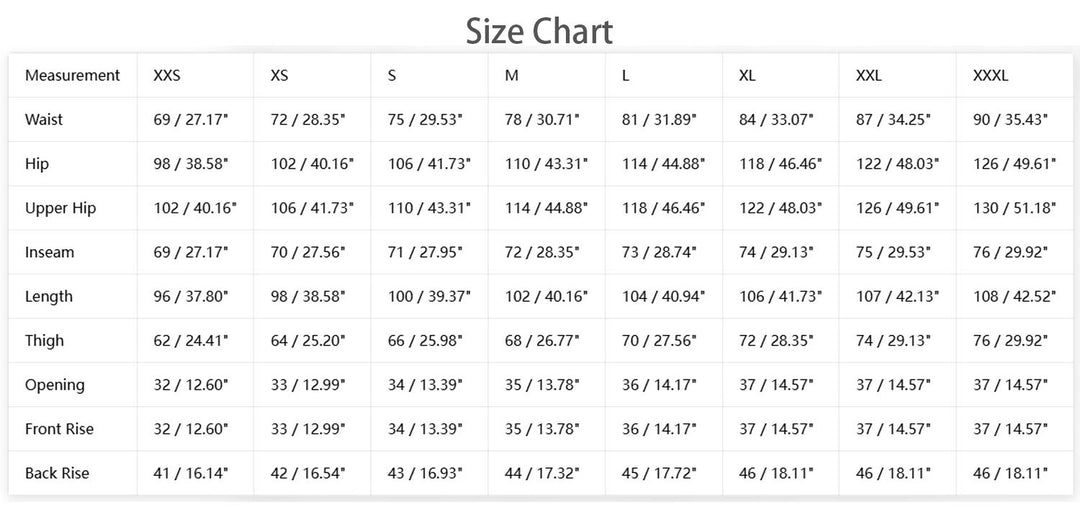Select the Front Rise row label

pos(59,429)
